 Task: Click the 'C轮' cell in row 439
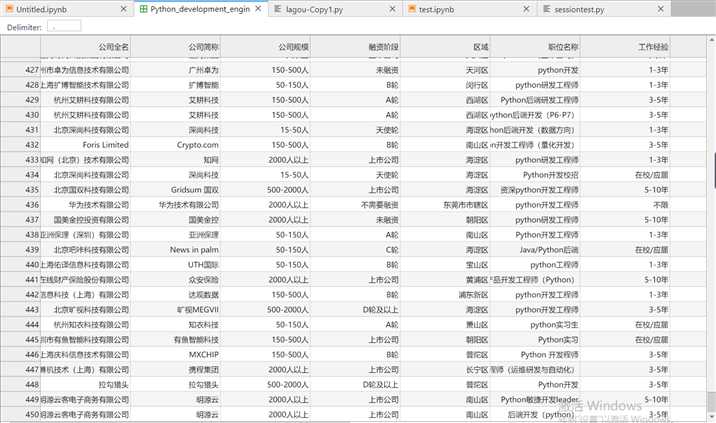(x=355, y=250)
